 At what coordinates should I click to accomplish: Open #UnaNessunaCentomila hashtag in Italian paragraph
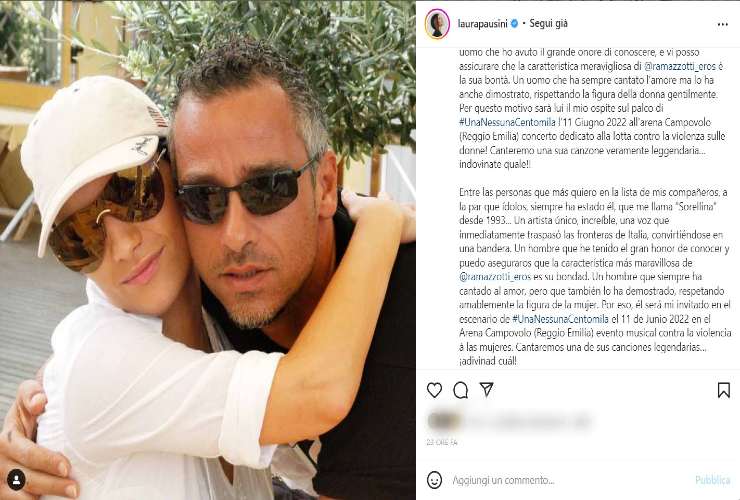[507, 122]
